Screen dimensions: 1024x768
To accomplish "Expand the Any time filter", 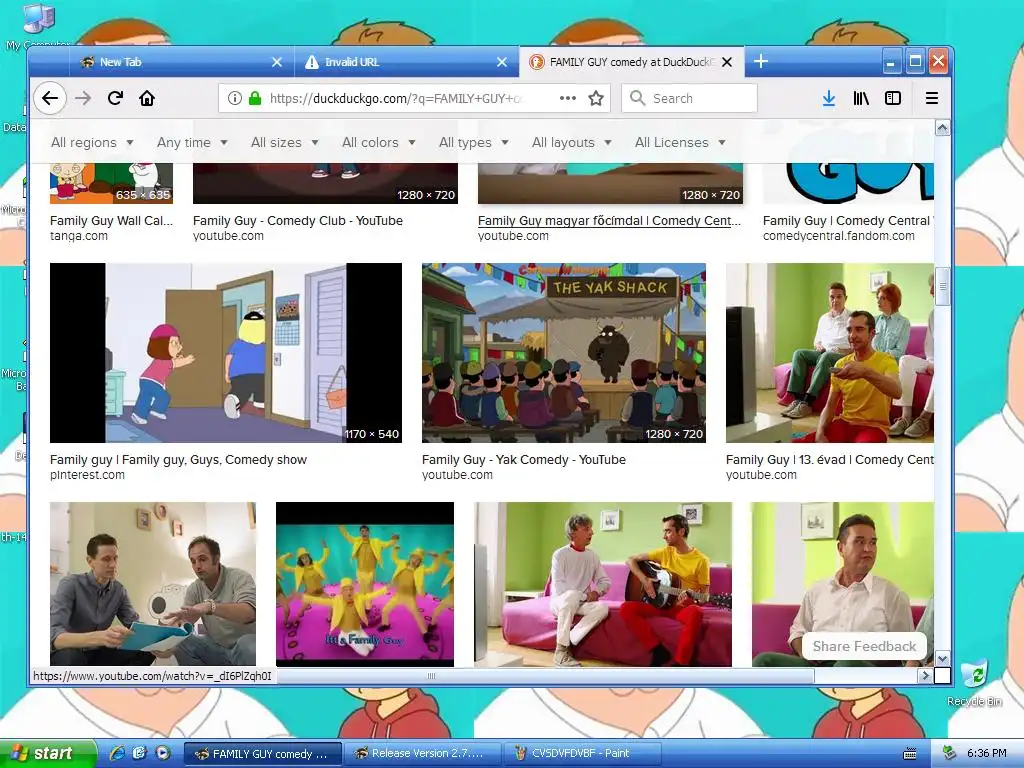I will coord(192,142).
